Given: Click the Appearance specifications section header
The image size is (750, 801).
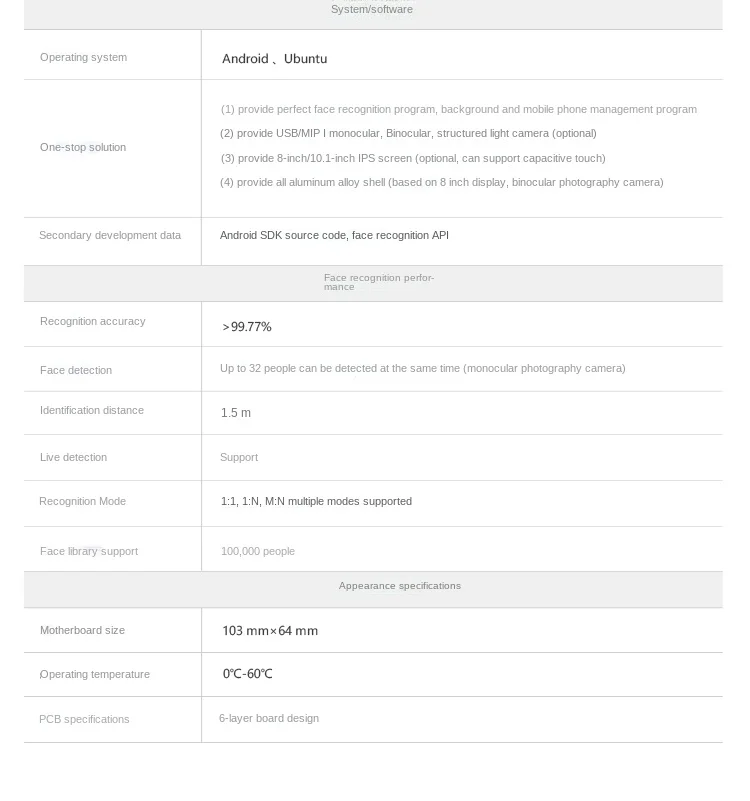Looking at the screenshot, I should coord(399,586).
